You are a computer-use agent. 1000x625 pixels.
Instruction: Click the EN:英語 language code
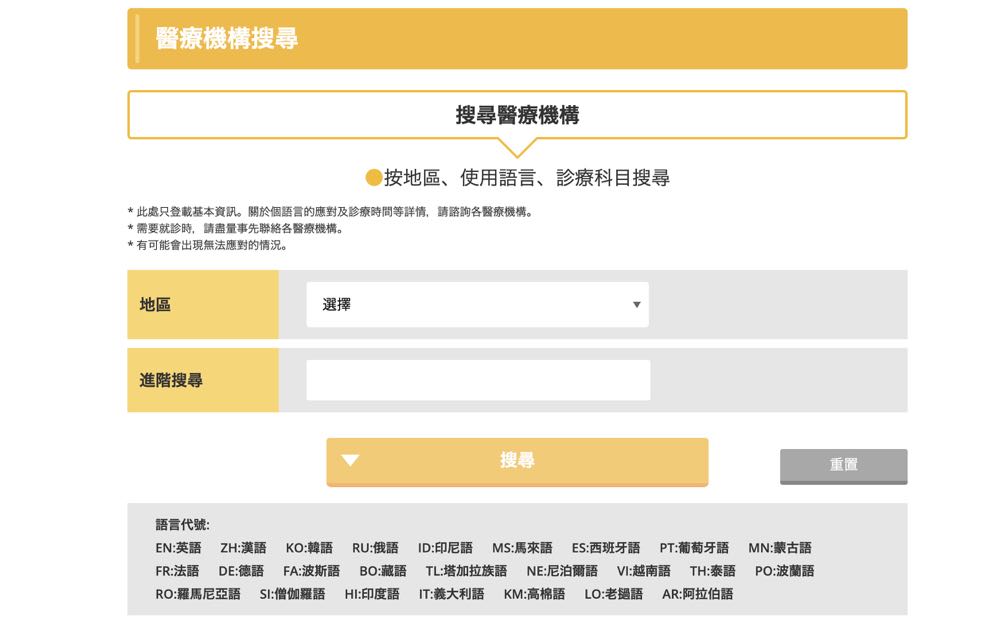point(178,548)
